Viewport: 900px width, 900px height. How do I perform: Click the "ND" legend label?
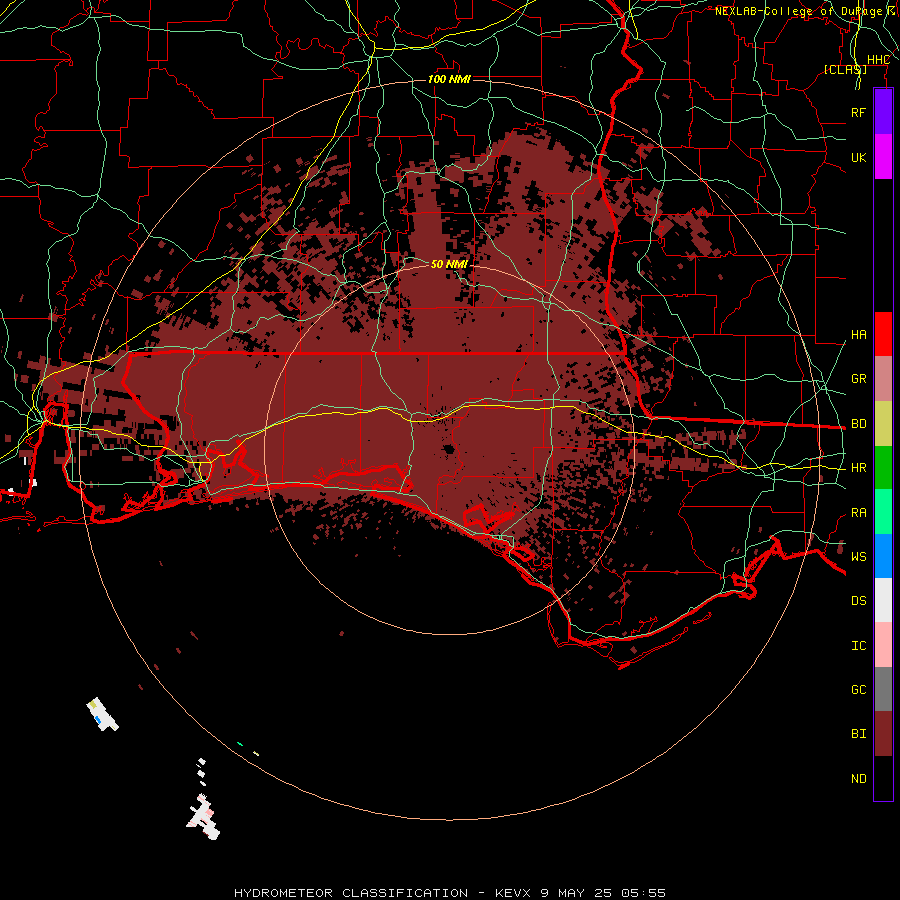pos(858,779)
